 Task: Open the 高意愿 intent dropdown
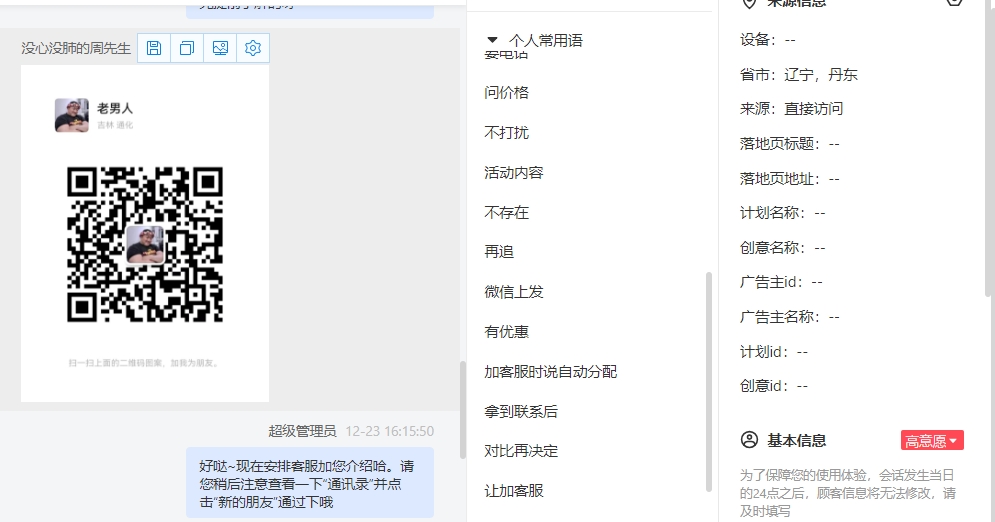932,440
